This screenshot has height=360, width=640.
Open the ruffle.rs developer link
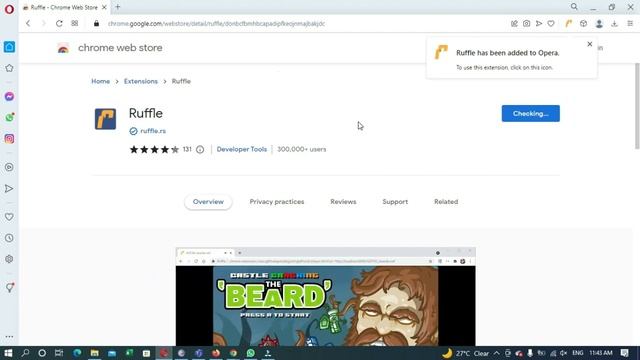153,131
